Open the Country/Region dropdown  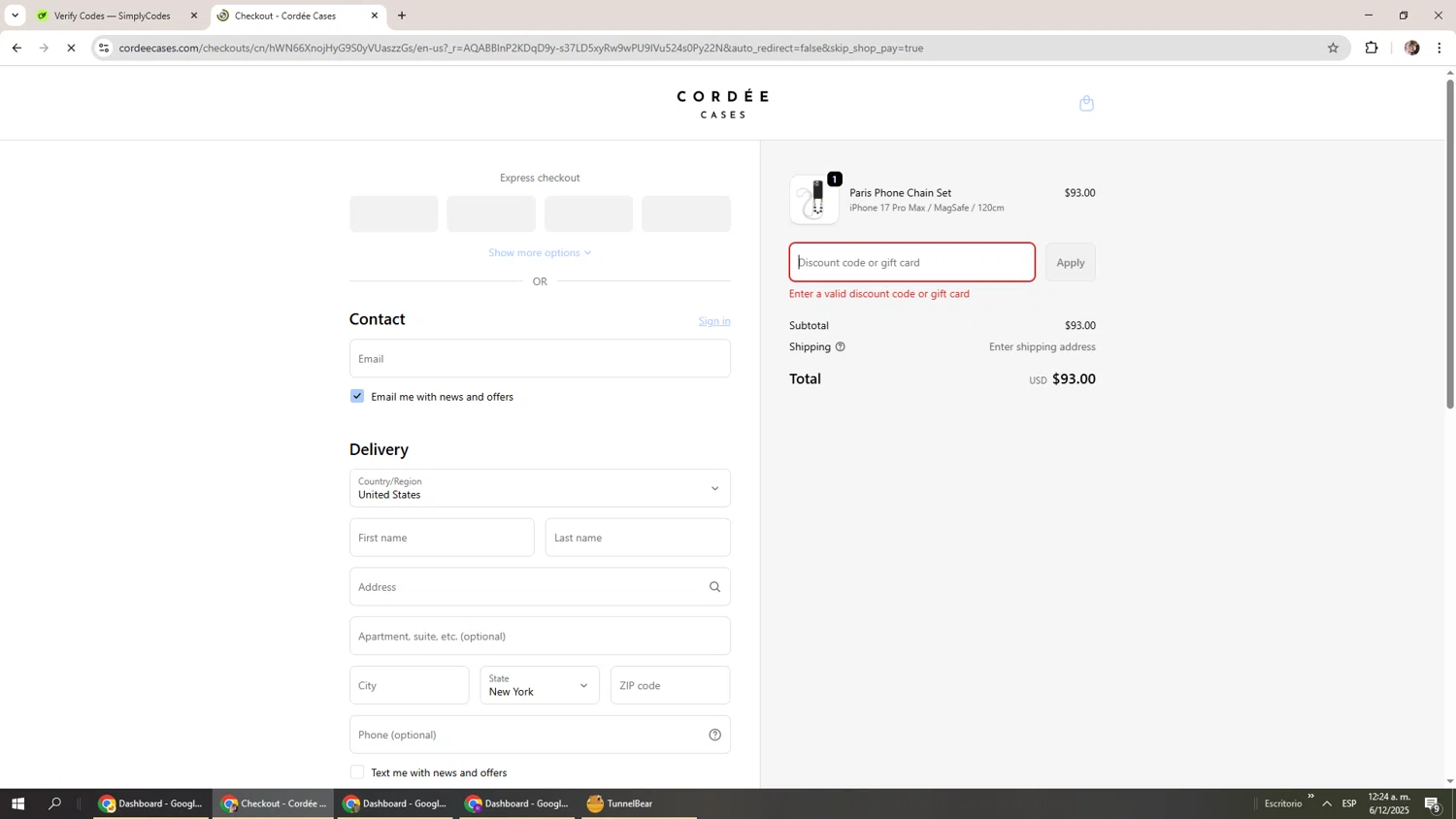point(540,488)
